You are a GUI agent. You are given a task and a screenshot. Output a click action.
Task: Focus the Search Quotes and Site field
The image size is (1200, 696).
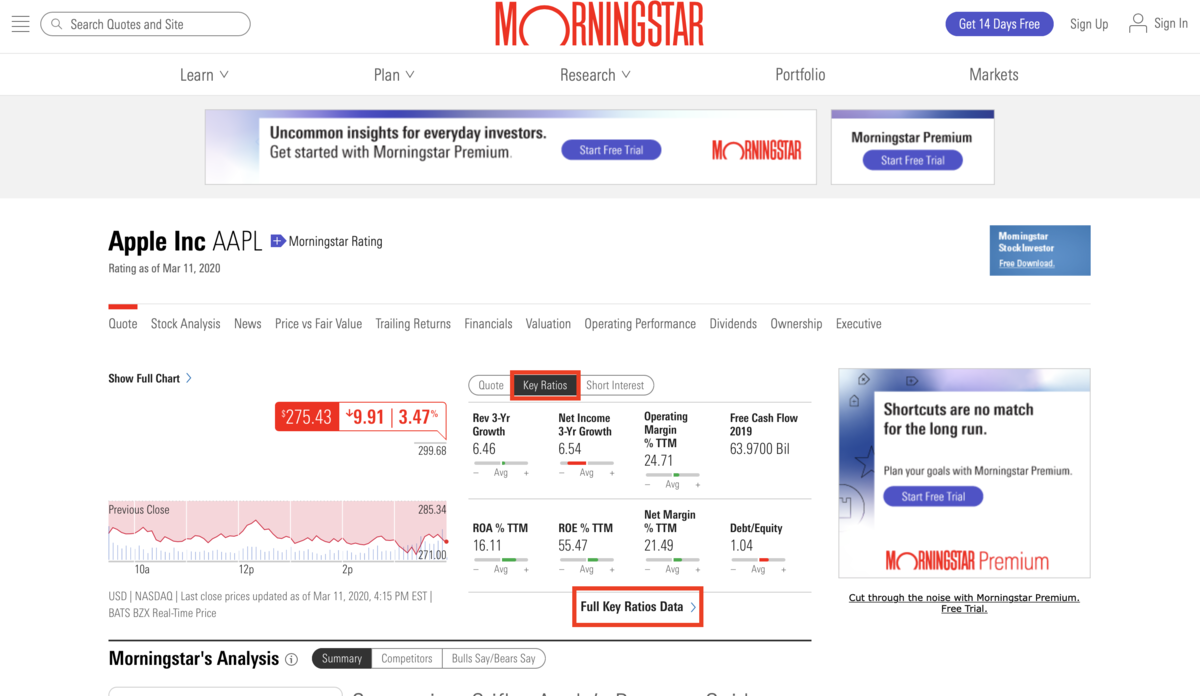145,24
